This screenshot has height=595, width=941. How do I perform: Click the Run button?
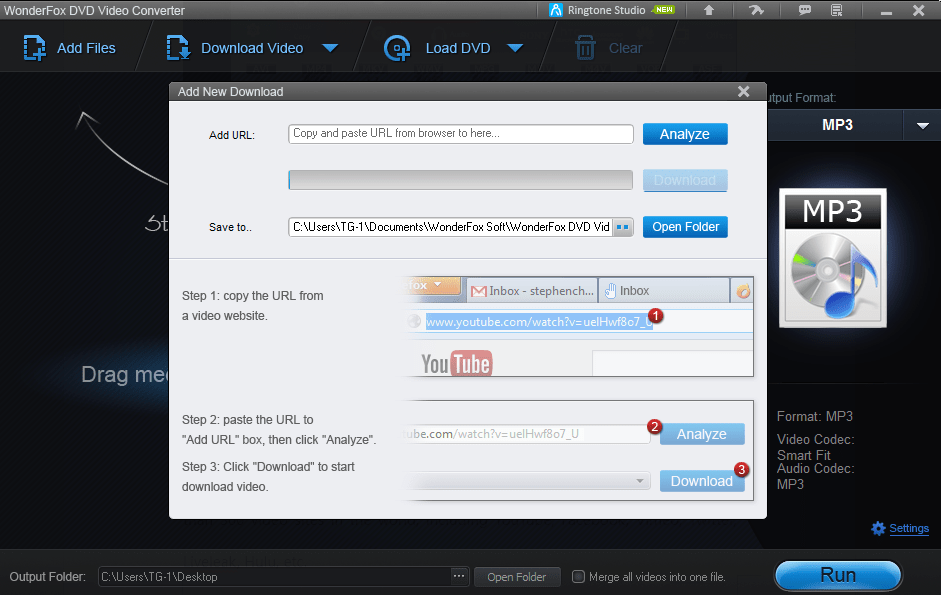(x=838, y=575)
